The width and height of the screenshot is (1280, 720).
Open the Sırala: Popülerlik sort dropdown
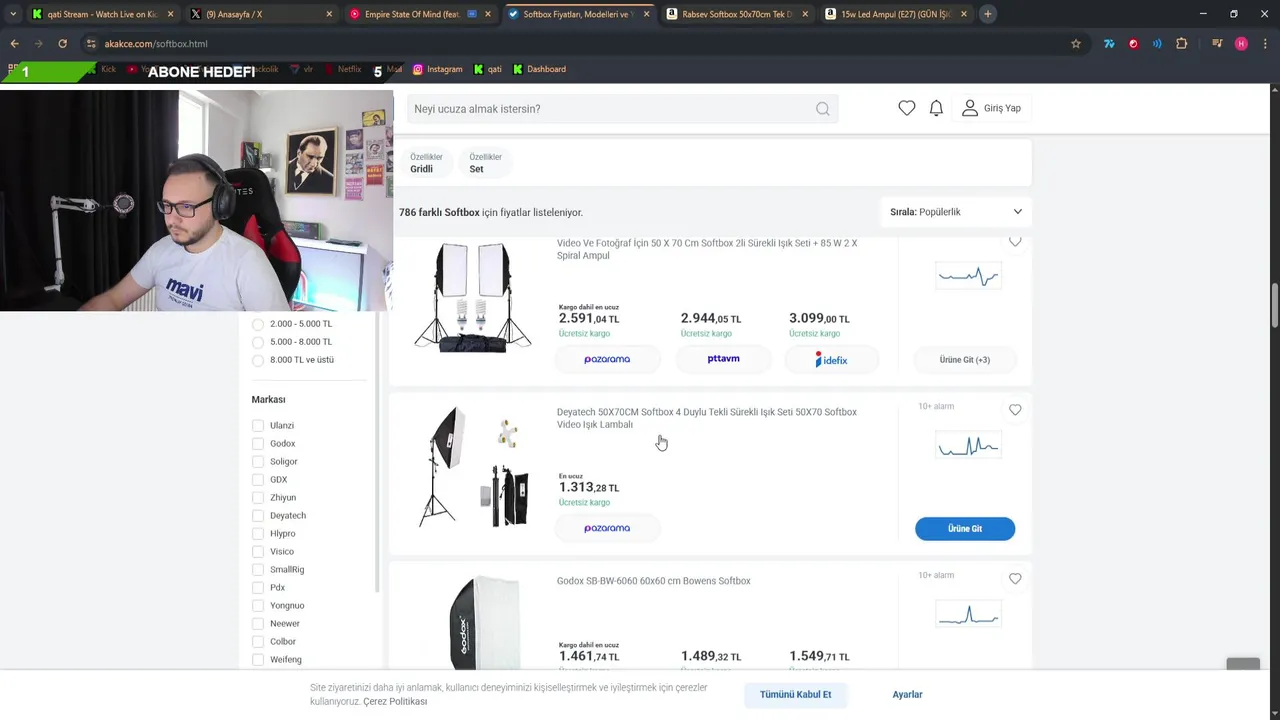pyautogui.click(x=956, y=212)
